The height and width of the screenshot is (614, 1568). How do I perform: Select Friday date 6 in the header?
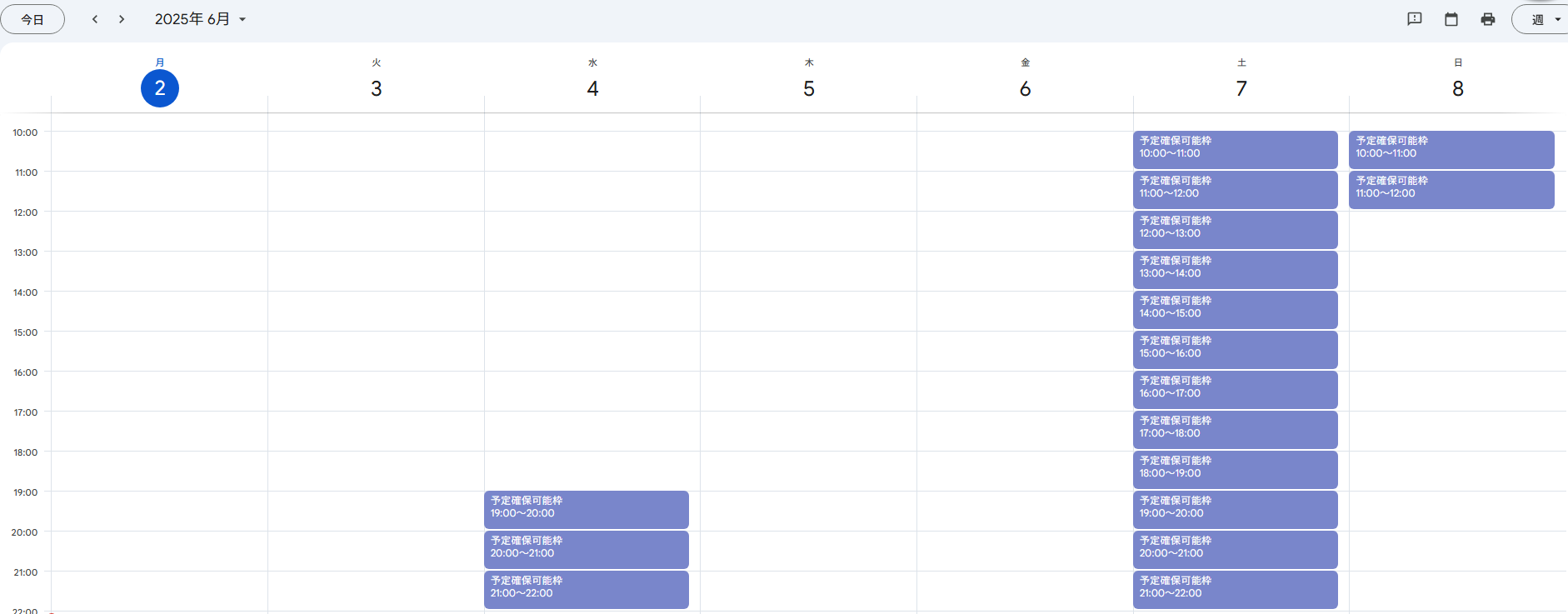click(1025, 88)
